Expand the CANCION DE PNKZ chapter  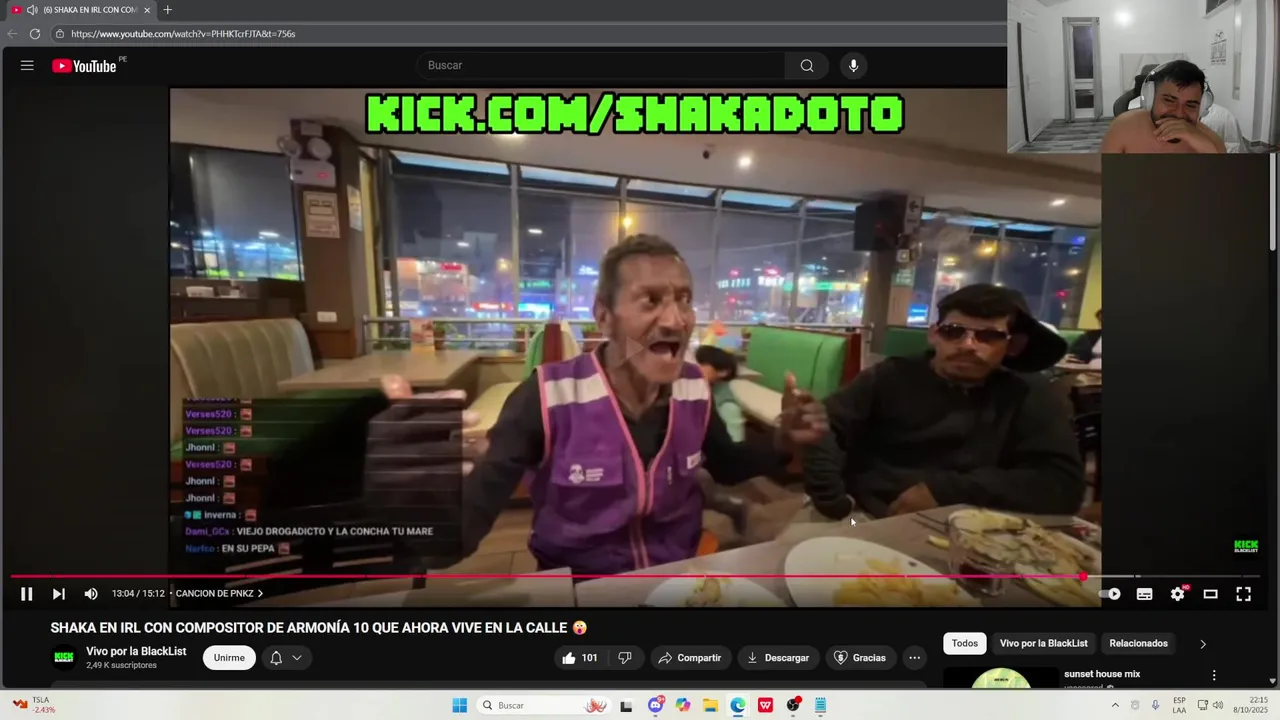point(219,594)
